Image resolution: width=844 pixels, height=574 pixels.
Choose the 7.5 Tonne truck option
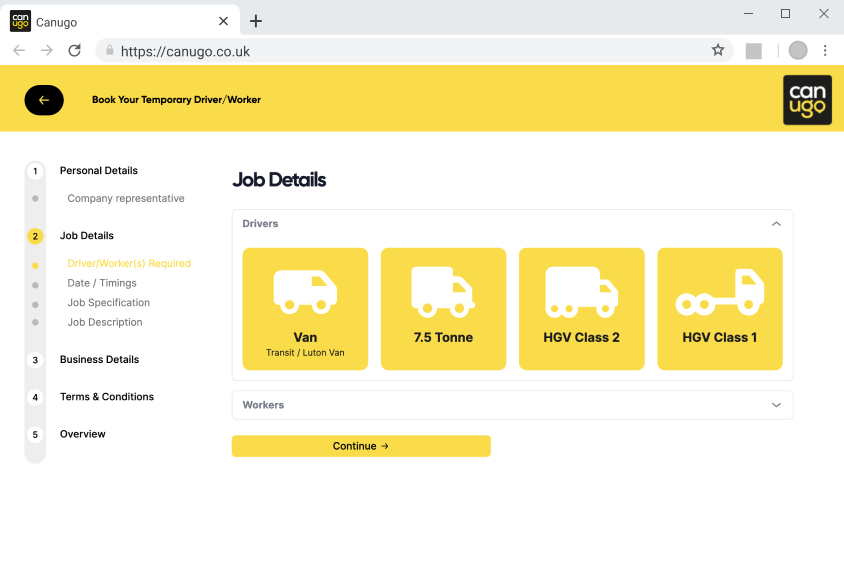[x=443, y=308]
